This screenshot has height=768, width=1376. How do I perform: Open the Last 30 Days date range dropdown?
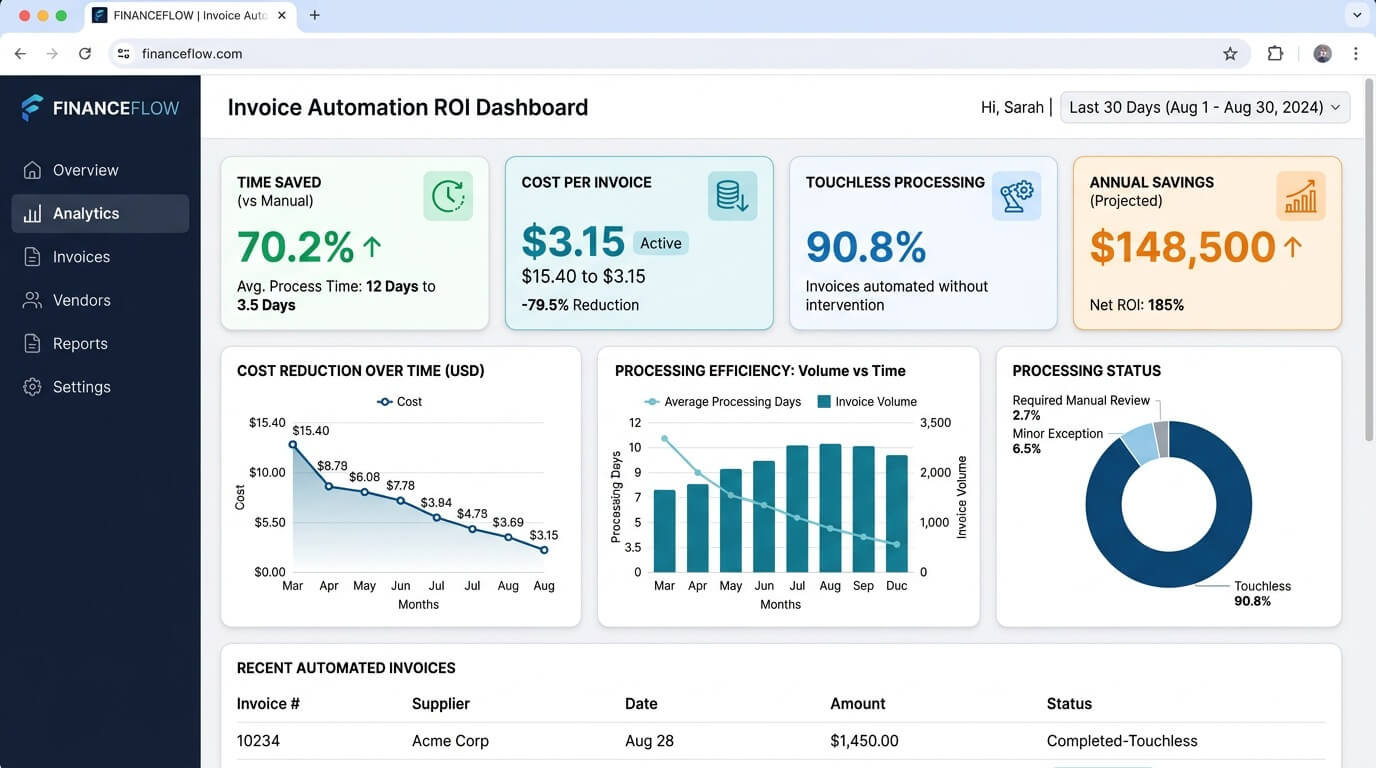pos(1204,107)
